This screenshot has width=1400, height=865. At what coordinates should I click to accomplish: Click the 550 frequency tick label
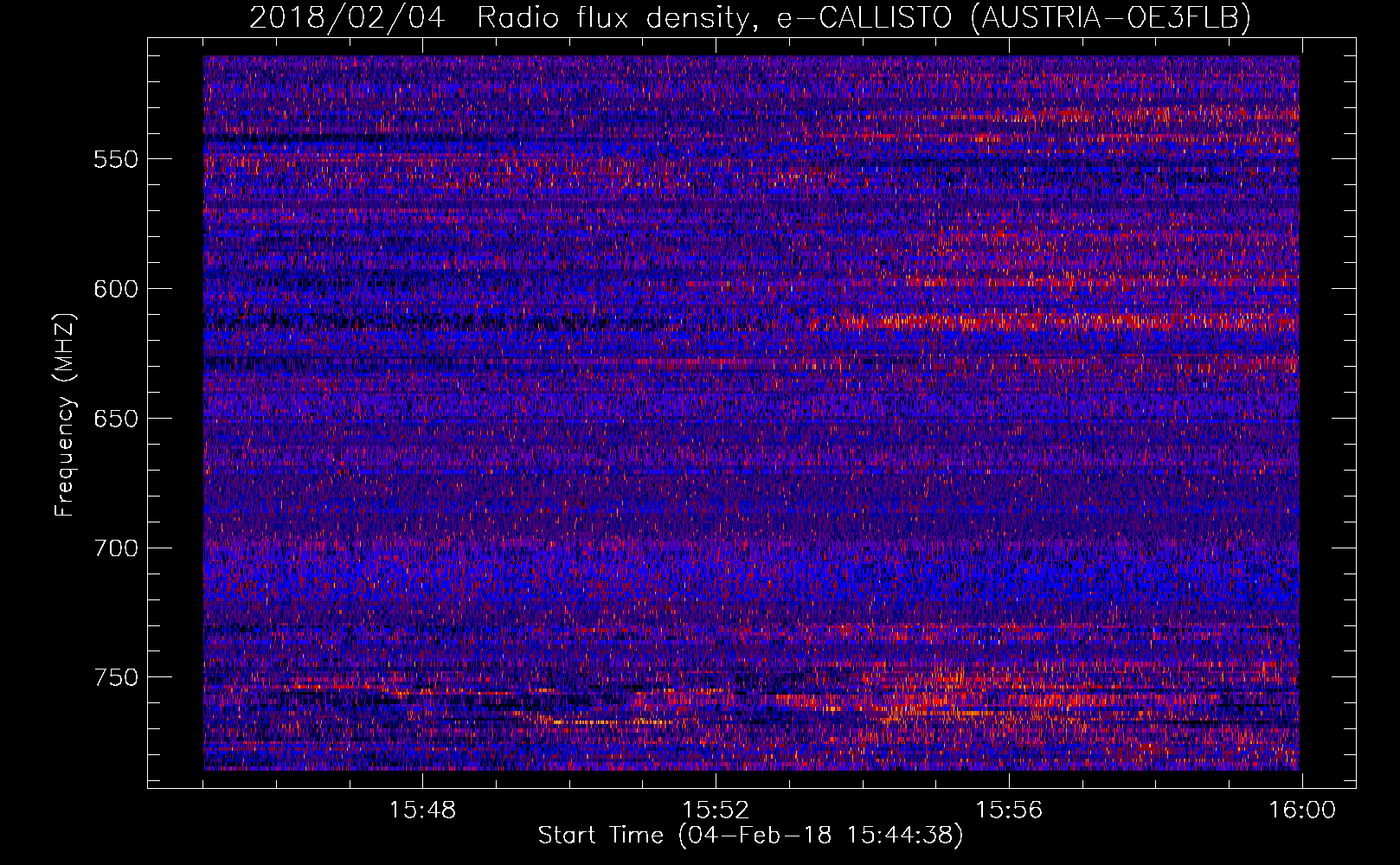pos(116,159)
